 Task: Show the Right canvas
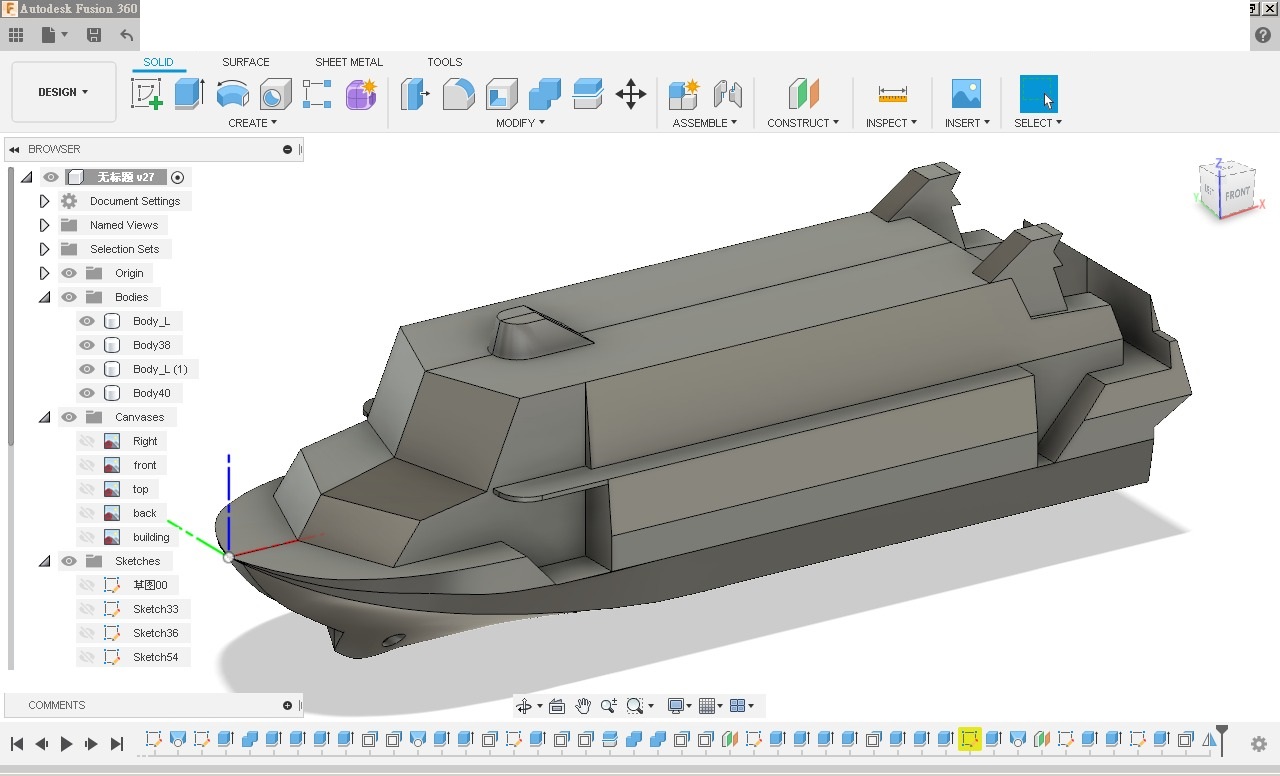(x=87, y=441)
